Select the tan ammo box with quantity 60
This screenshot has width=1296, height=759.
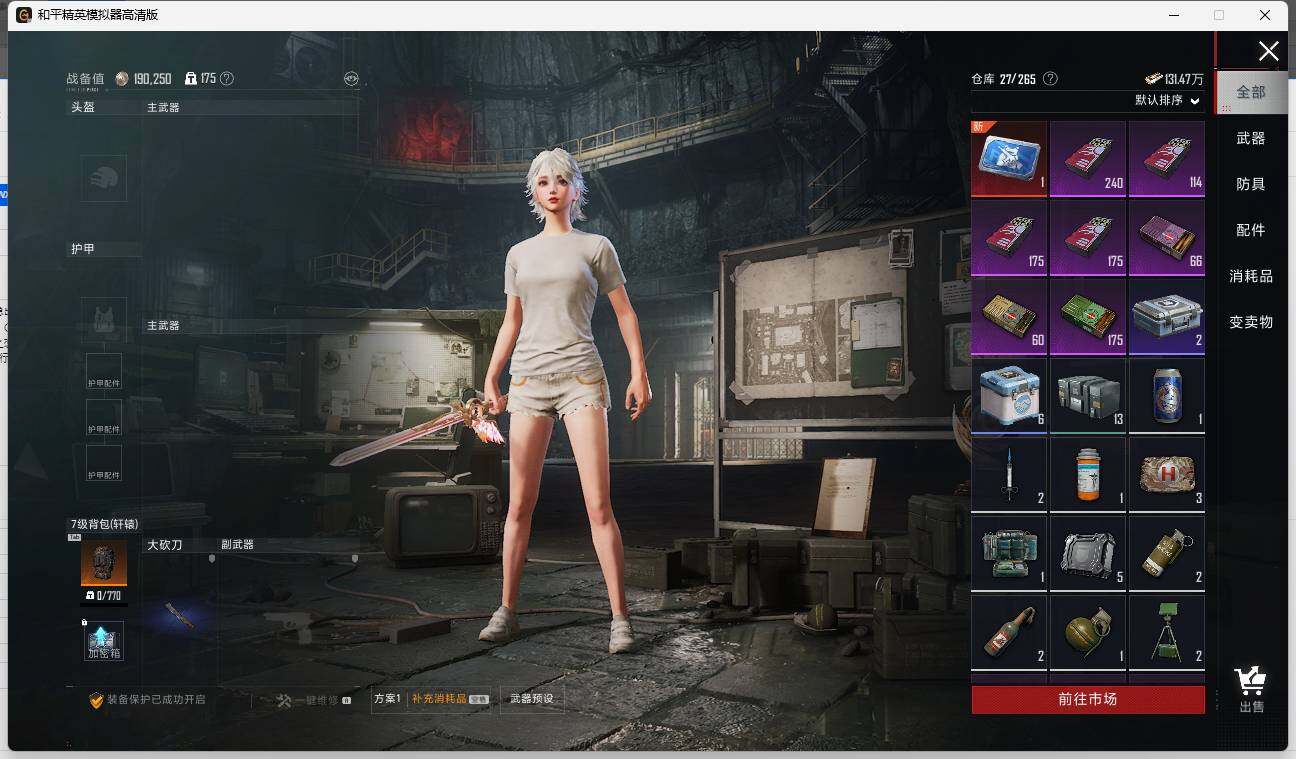click(1009, 316)
